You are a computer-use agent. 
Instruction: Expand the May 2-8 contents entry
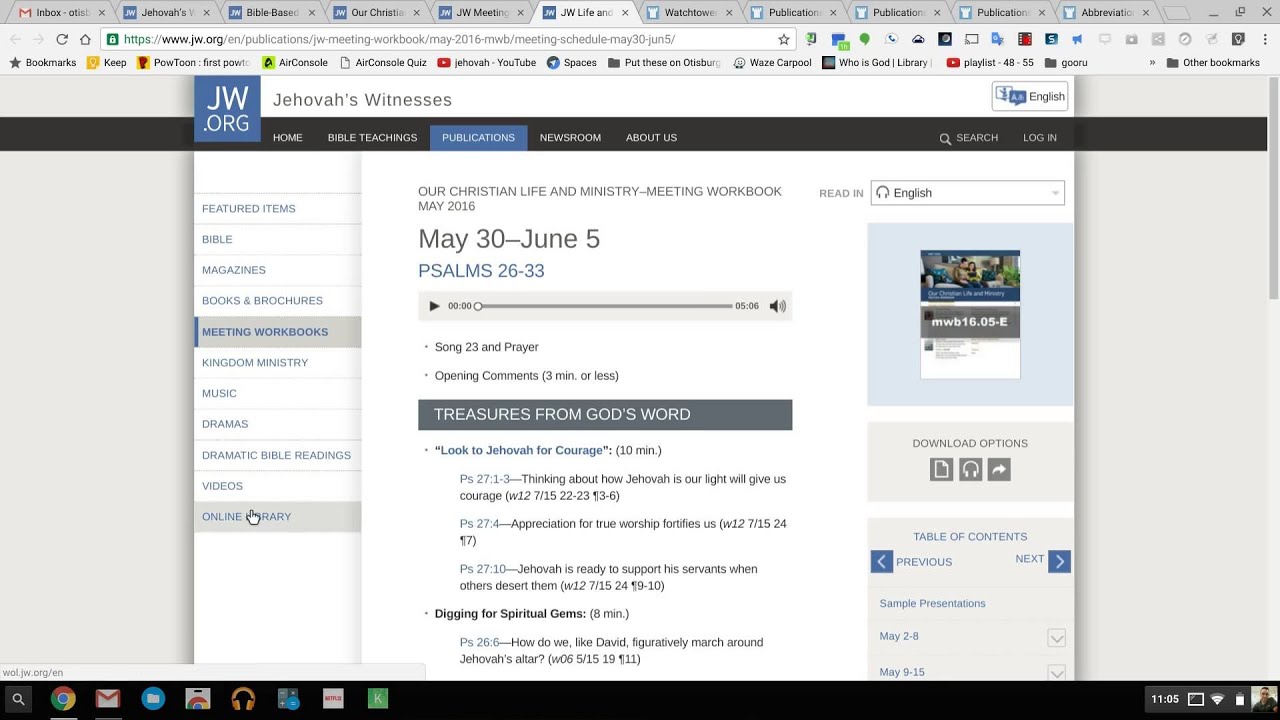(1056, 637)
